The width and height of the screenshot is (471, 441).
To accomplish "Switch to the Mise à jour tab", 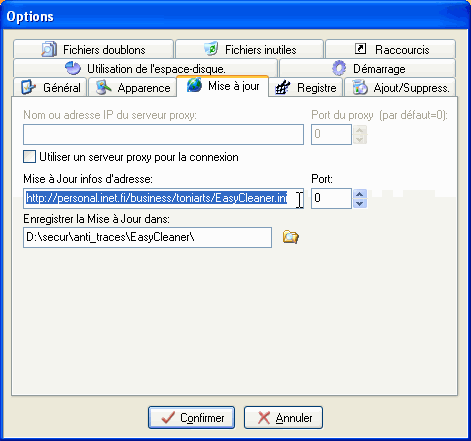I will point(222,86).
